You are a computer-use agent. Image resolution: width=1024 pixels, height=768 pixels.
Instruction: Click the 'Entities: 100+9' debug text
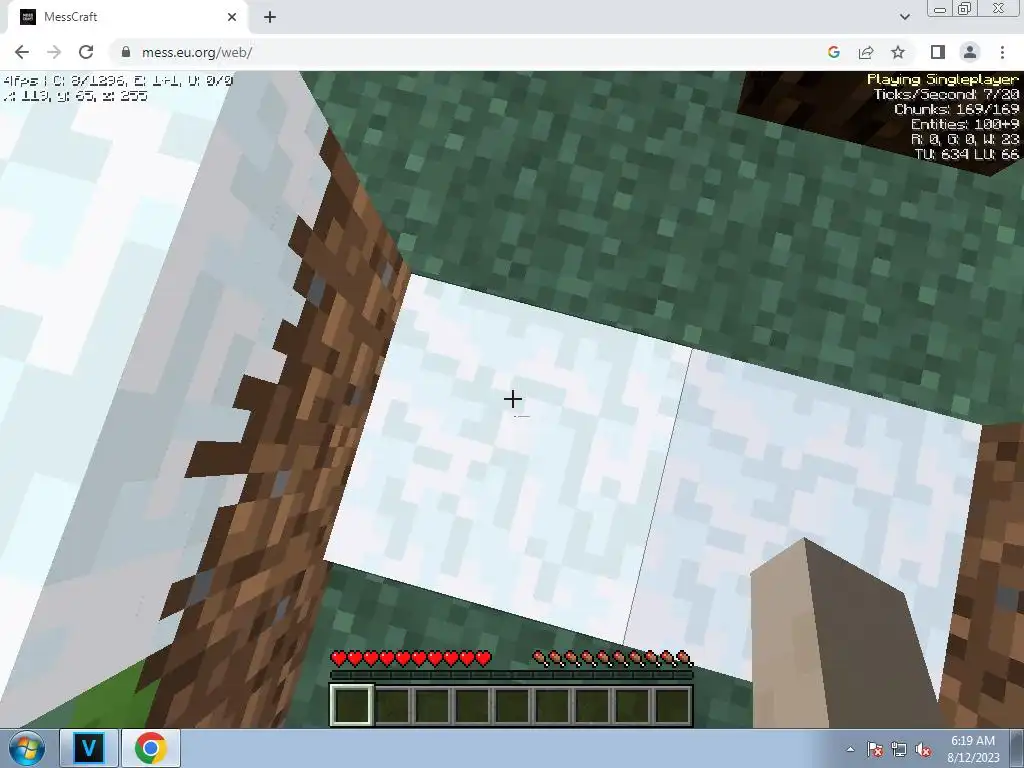[965, 124]
